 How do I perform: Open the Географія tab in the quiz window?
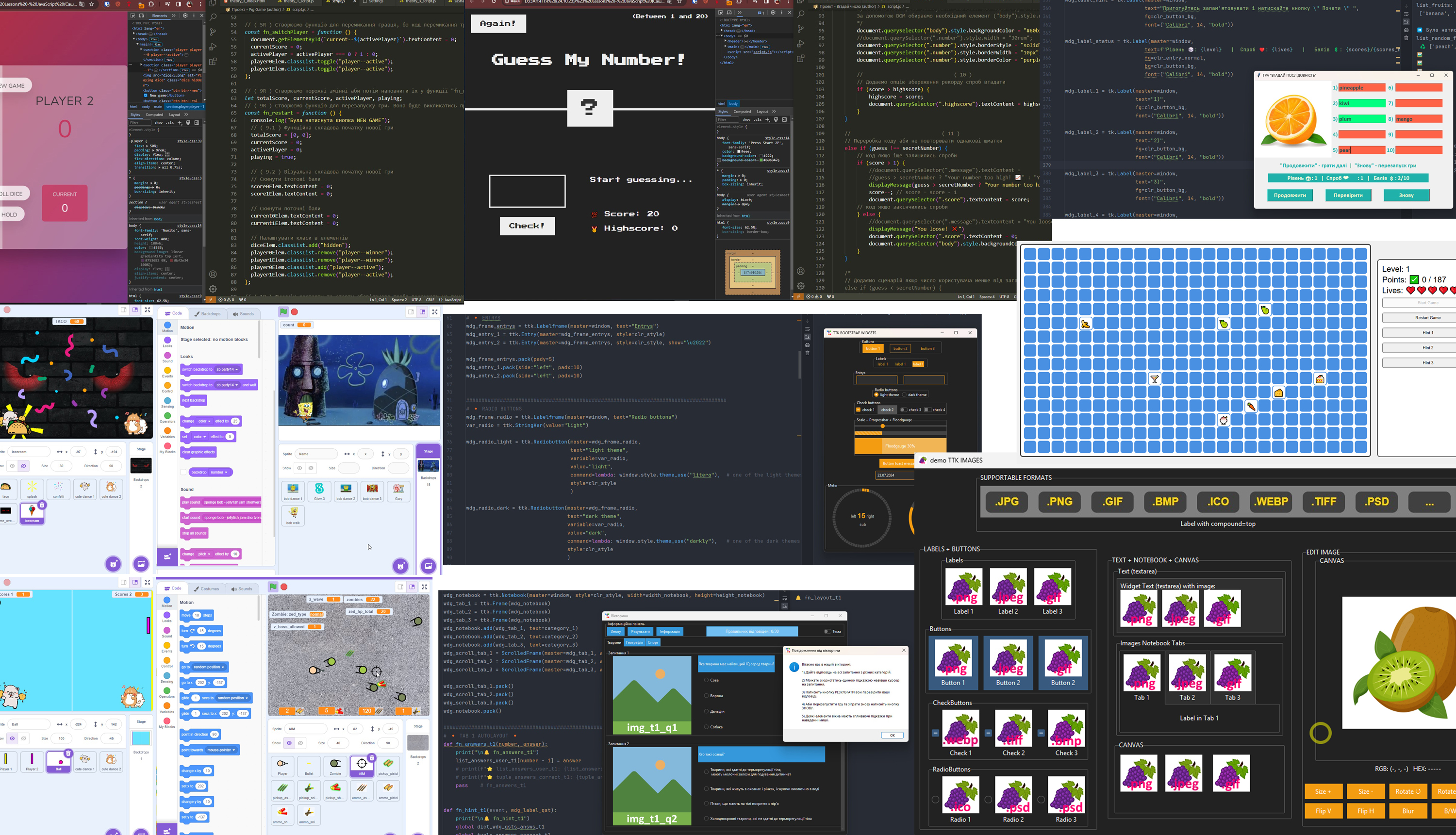point(634,642)
